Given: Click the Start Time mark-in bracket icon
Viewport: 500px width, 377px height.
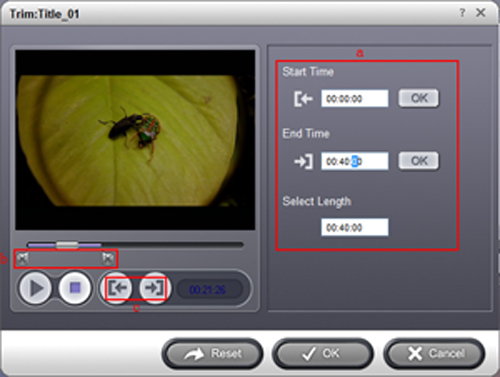Looking at the screenshot, I should pyautogui.click(x=304, y=99).
